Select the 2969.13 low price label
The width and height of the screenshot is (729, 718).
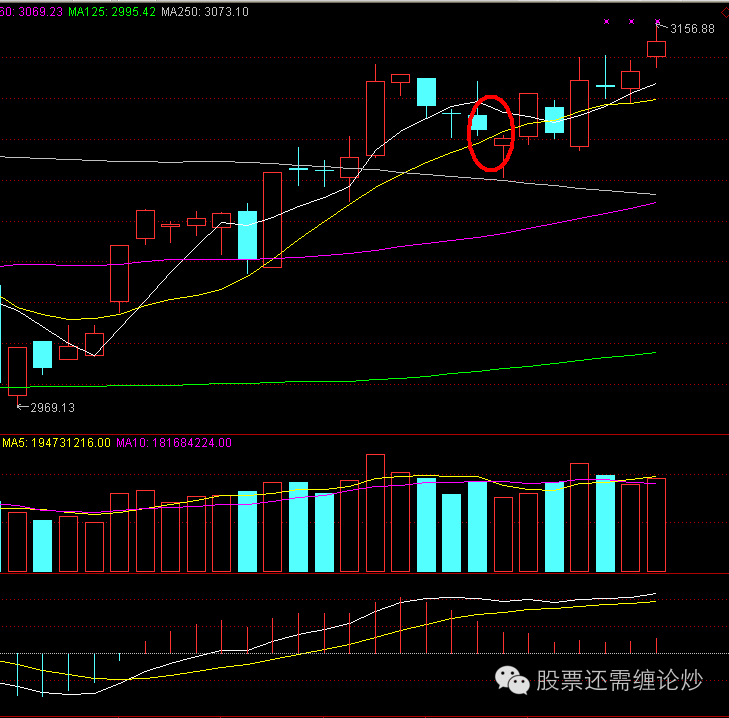[53, 408]
